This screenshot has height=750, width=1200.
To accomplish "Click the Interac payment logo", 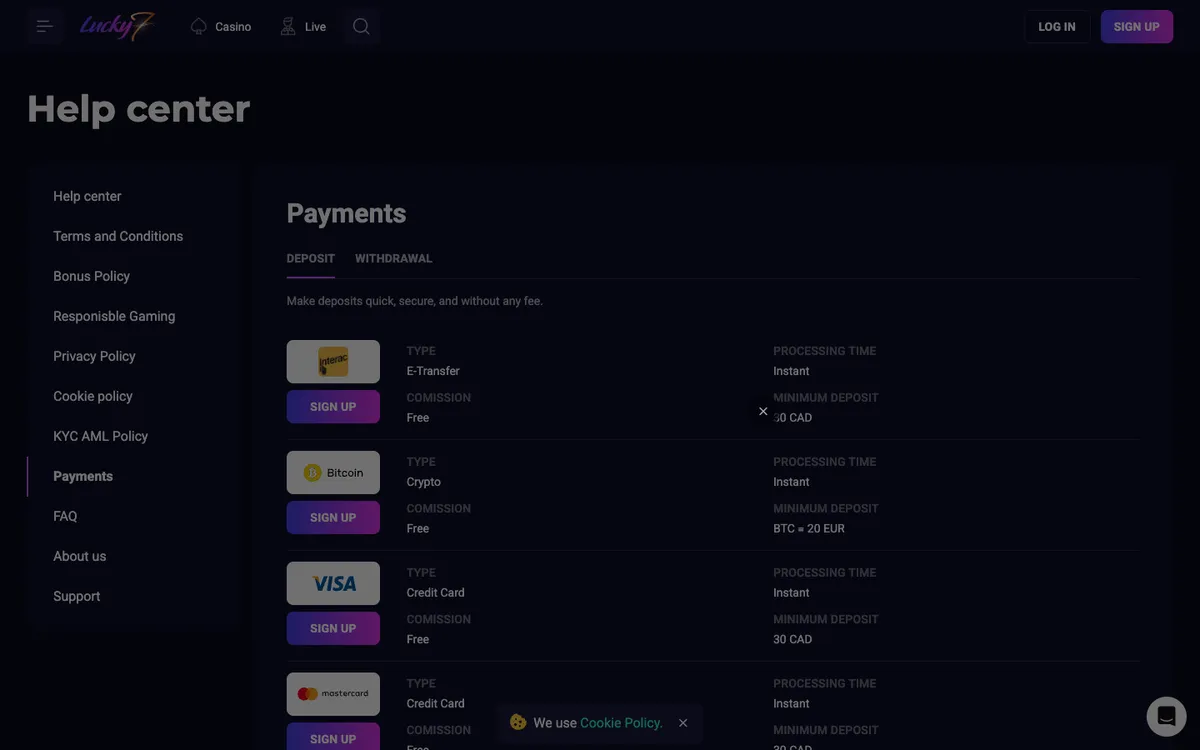I will click(333, 361).
